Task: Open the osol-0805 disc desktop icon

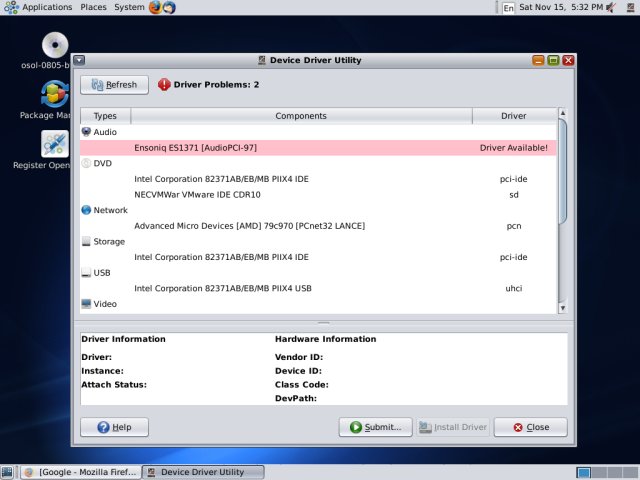Action: [x=54, y=45]
